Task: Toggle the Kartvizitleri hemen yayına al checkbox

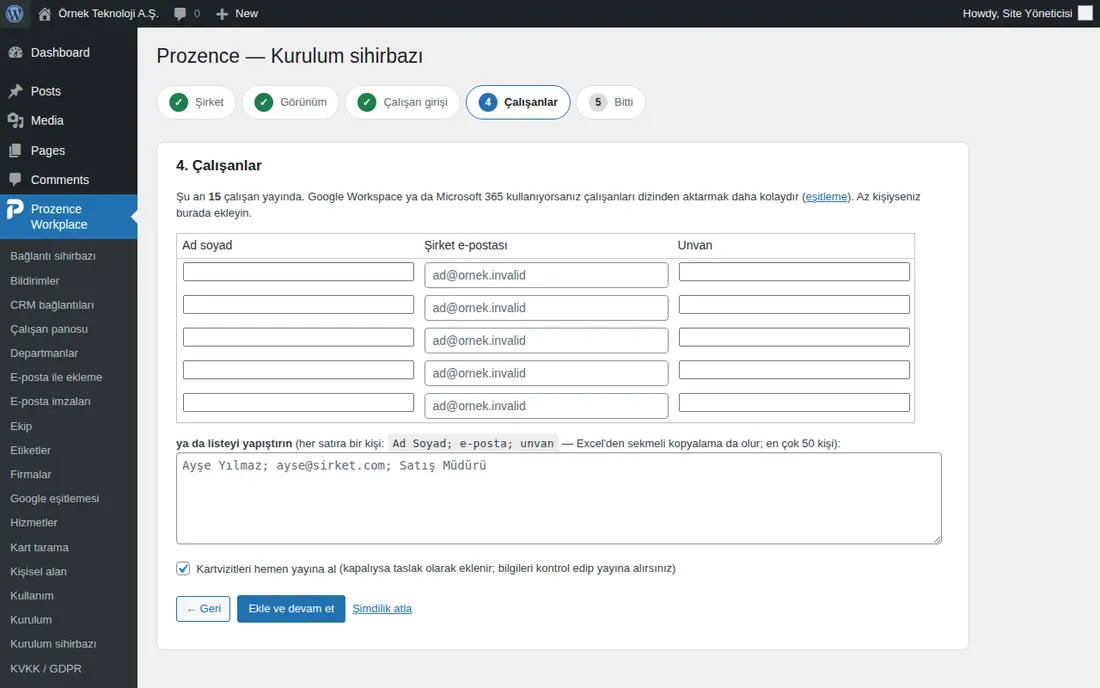Action: point(183,568)
